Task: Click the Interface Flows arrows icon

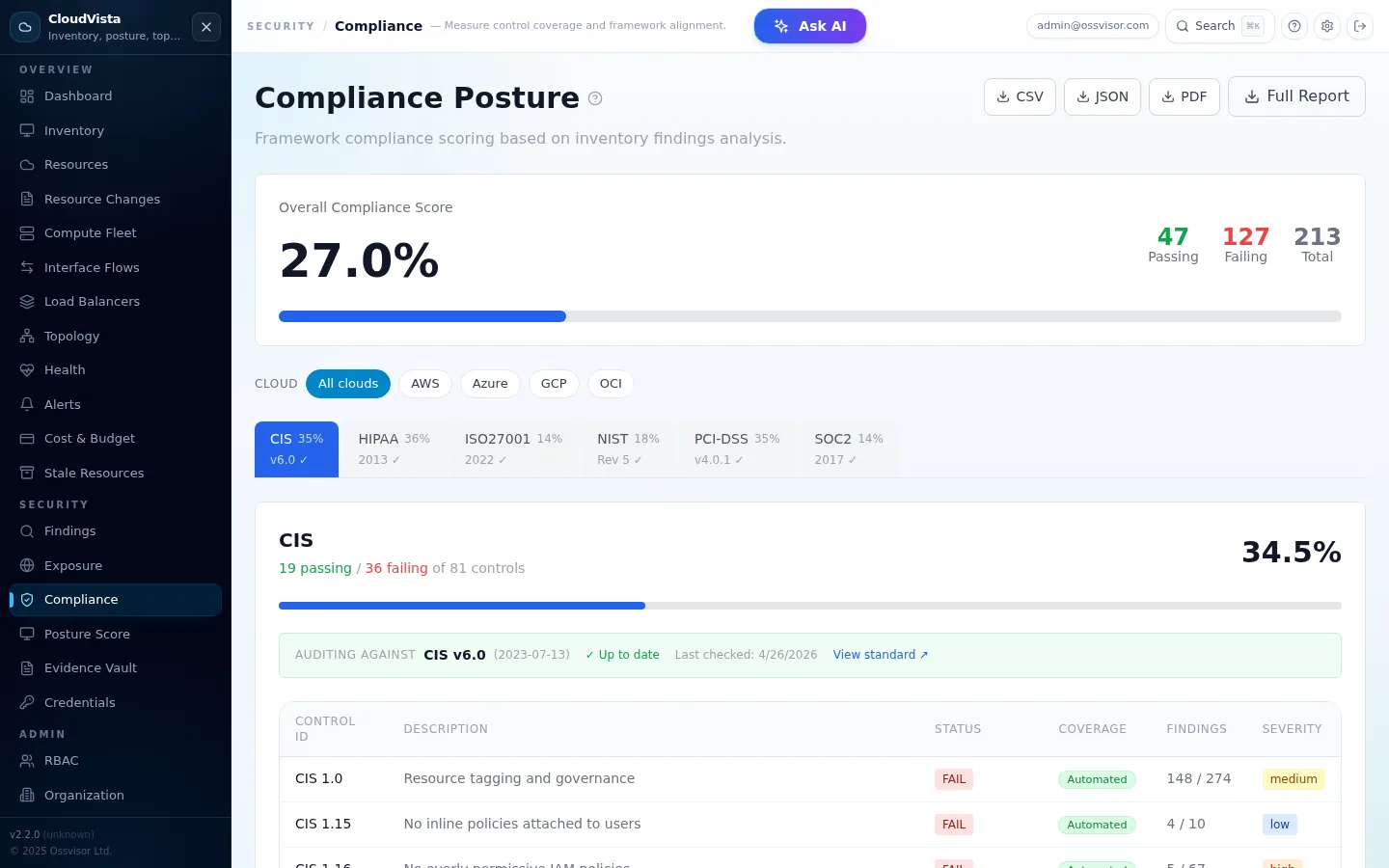Action: tap(27, 267)
